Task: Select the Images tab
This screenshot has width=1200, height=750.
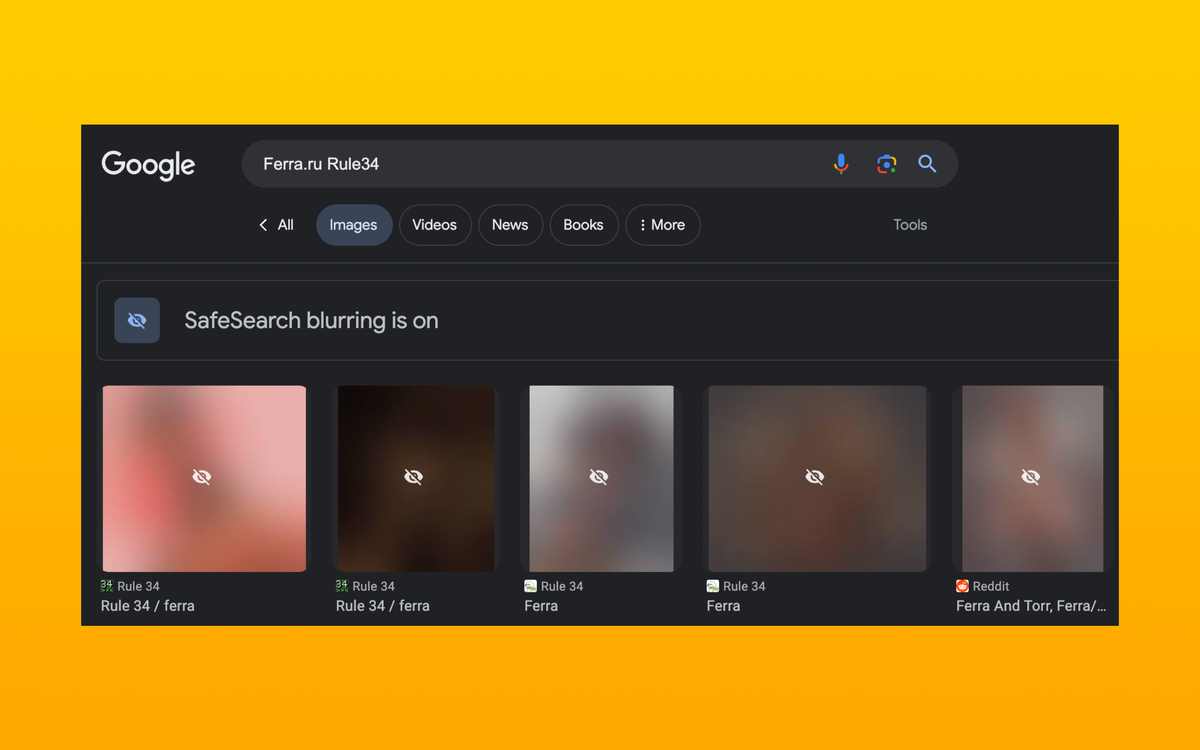Action: tap(354, 225)
